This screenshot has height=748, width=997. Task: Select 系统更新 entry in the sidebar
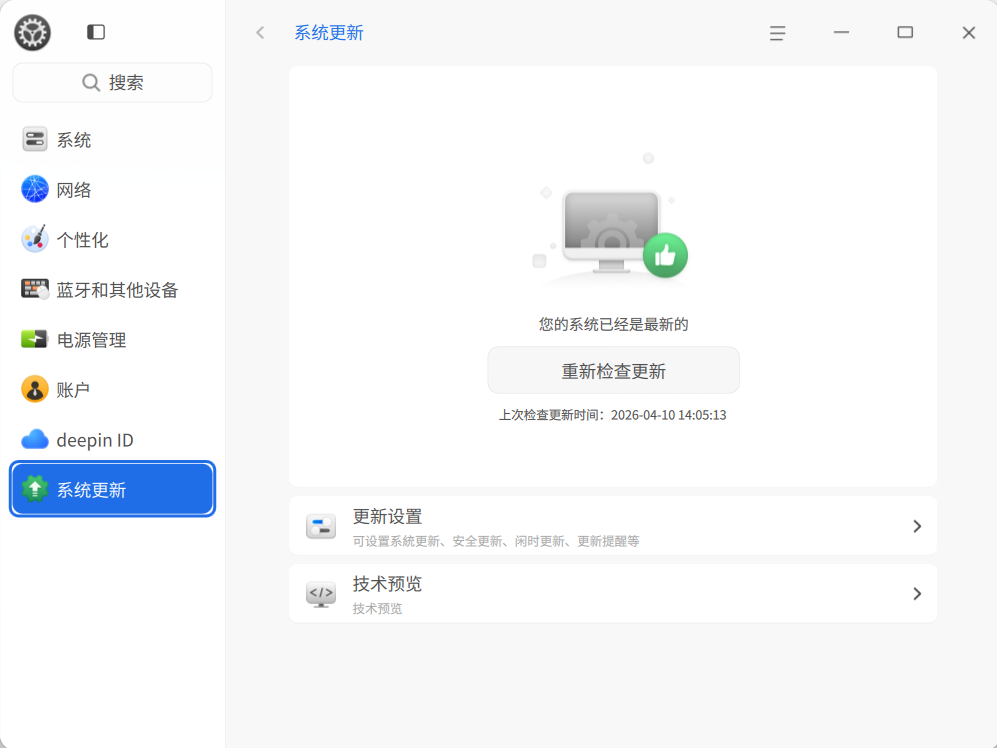click(x=112, y=489)
